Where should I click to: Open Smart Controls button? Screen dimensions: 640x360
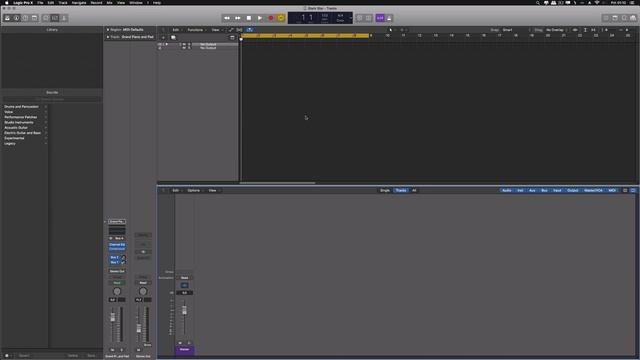click(x=46, y=18)
